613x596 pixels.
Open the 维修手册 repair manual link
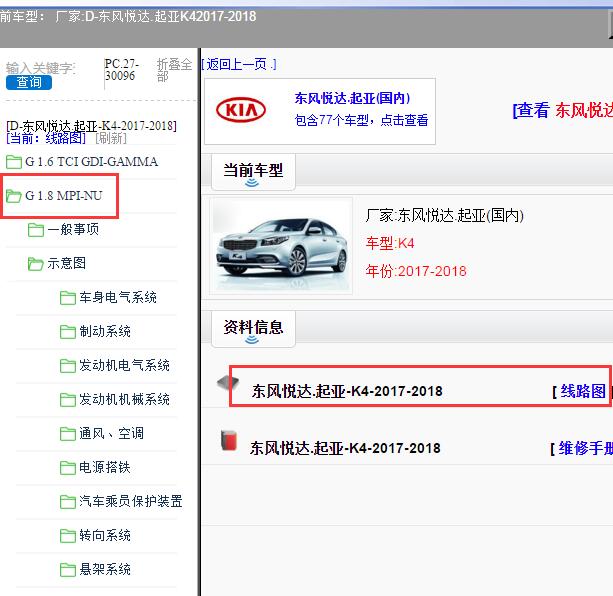pos(585,448)
